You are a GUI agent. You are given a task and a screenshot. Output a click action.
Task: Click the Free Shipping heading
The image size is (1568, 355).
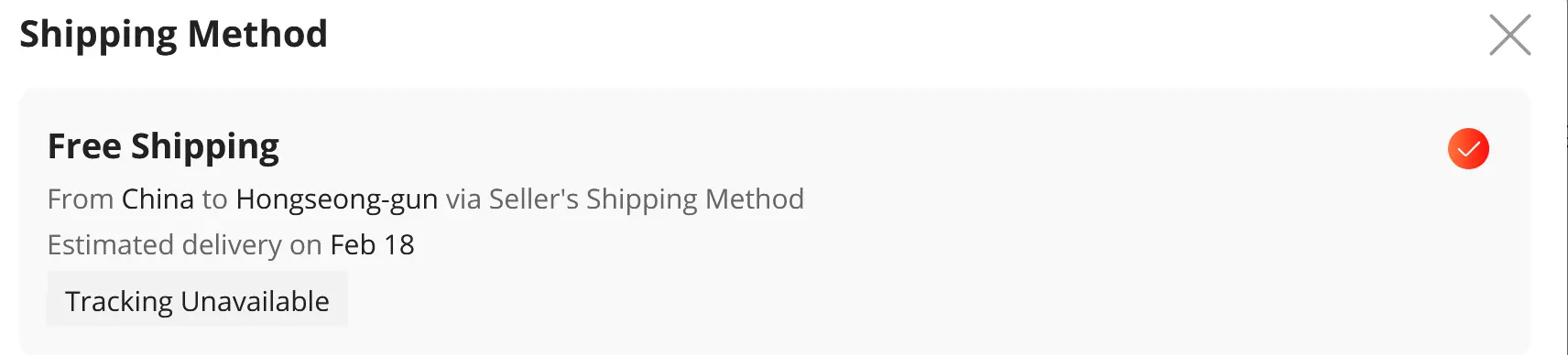tap(163, 147)
